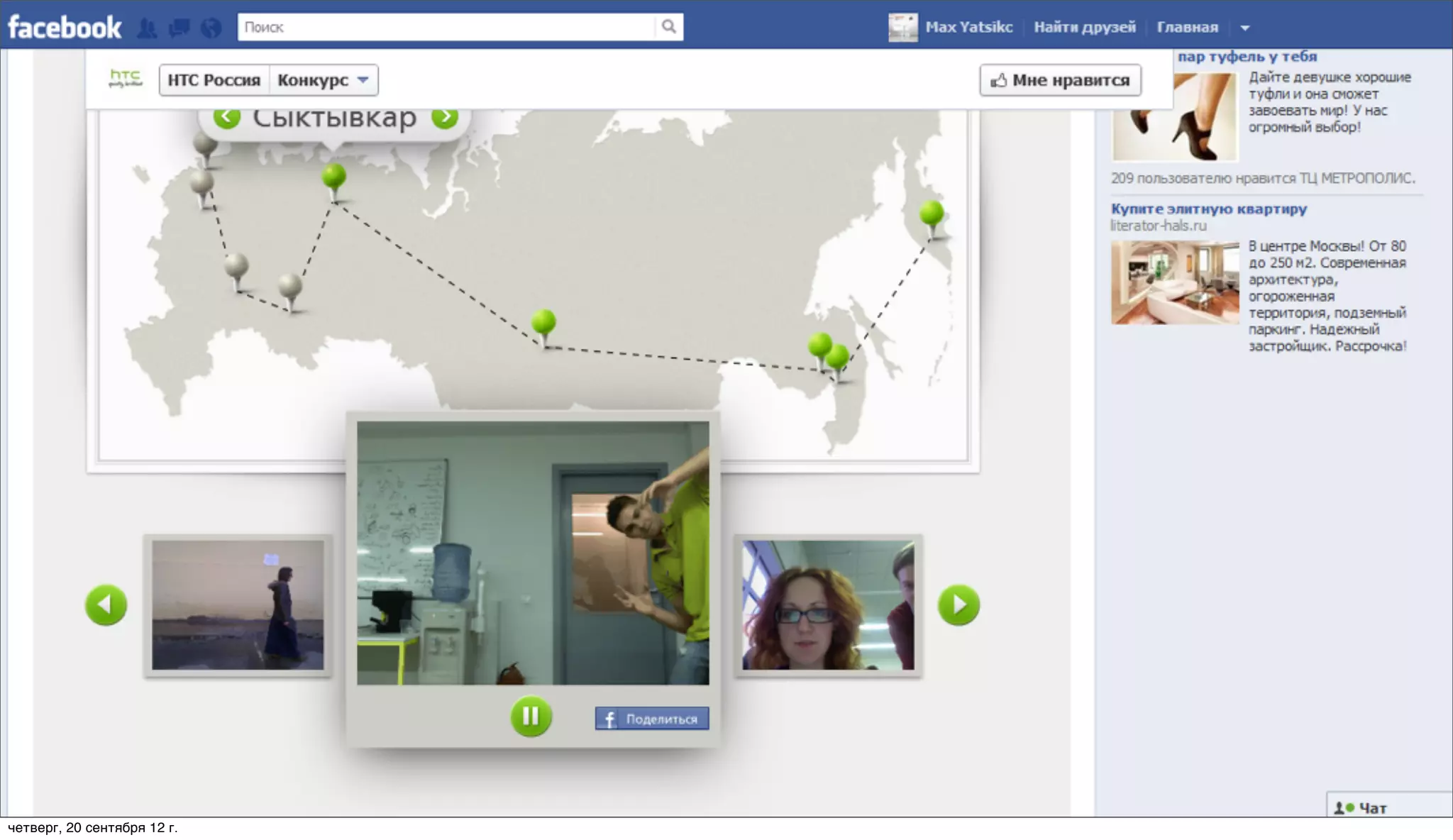Go to 'Главная' home page
The width and height of the screenshot is (1453, 840).
click(x=1187, y=28)
